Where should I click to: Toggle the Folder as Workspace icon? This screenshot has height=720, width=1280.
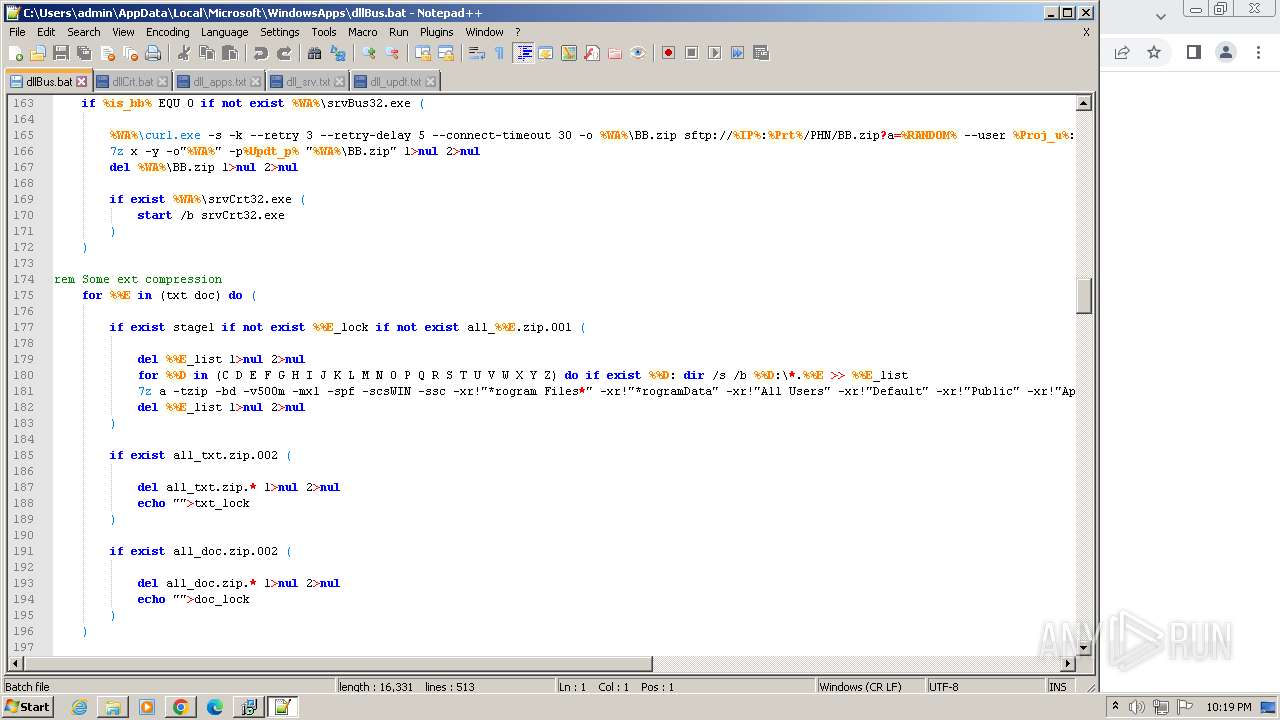[x=615, y=53]
